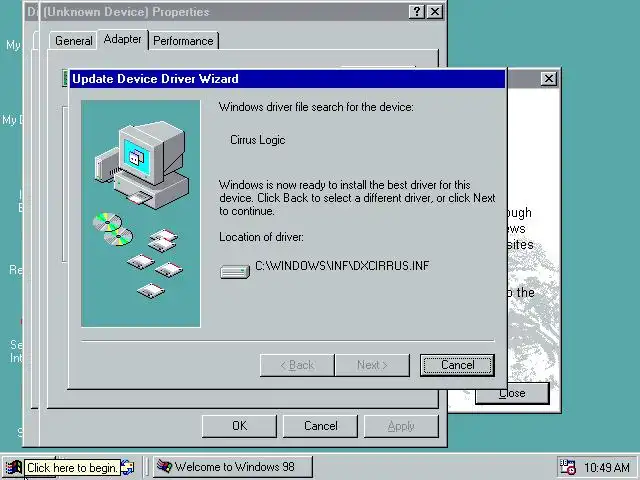The height and width of the screenshot is (480, 640).
Task: Click the 10:49 AM clock in the tray
Action: pyautogui.click(x=607, y=467)
